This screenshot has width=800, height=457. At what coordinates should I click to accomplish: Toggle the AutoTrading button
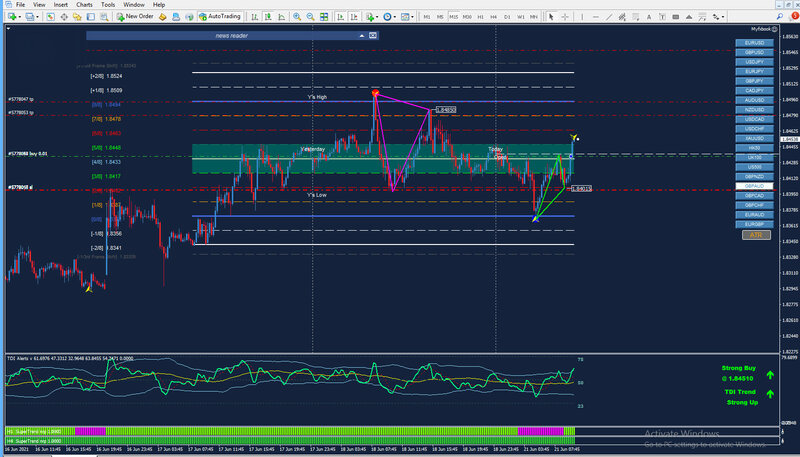[x=219, y=17]
